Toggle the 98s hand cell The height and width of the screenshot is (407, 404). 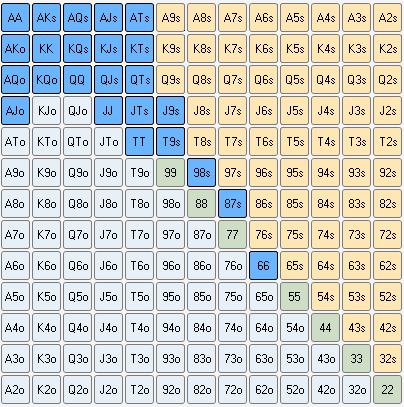(x=201, y=173)
